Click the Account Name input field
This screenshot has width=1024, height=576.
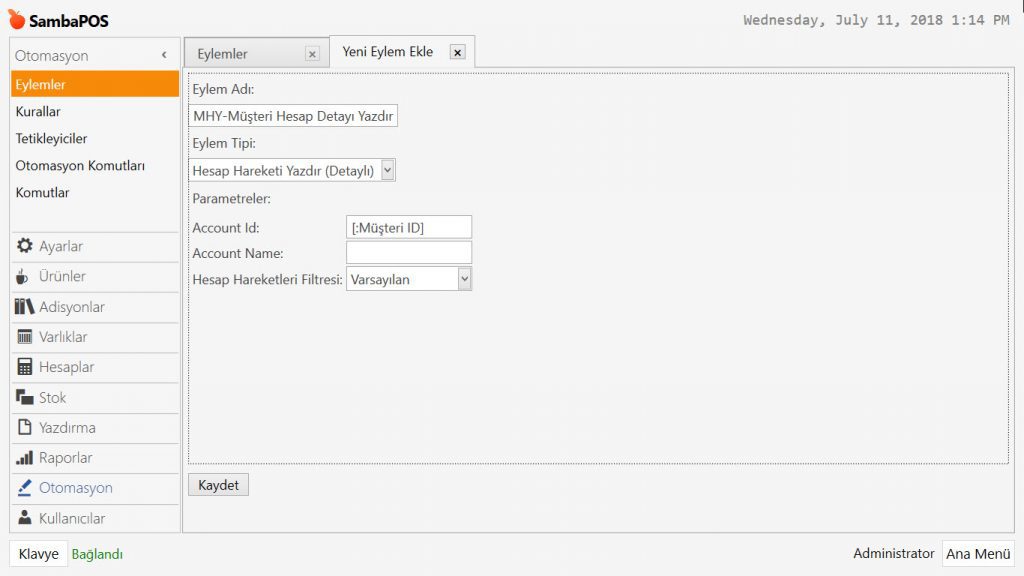(409, 253)
